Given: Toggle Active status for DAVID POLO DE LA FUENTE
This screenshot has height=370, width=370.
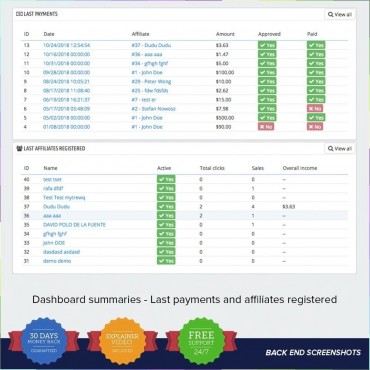Looking at the screenshot, I should [166, 225].
